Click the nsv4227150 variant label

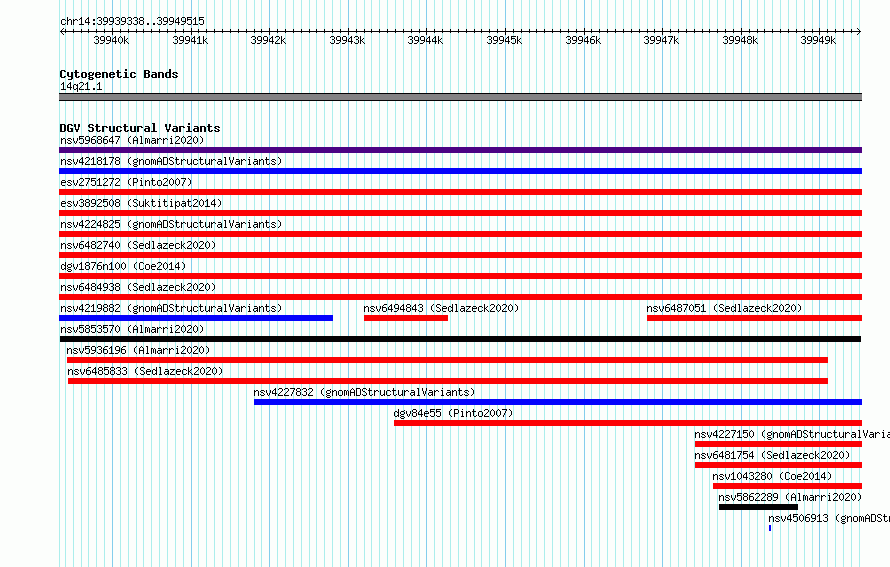(792, 434)
